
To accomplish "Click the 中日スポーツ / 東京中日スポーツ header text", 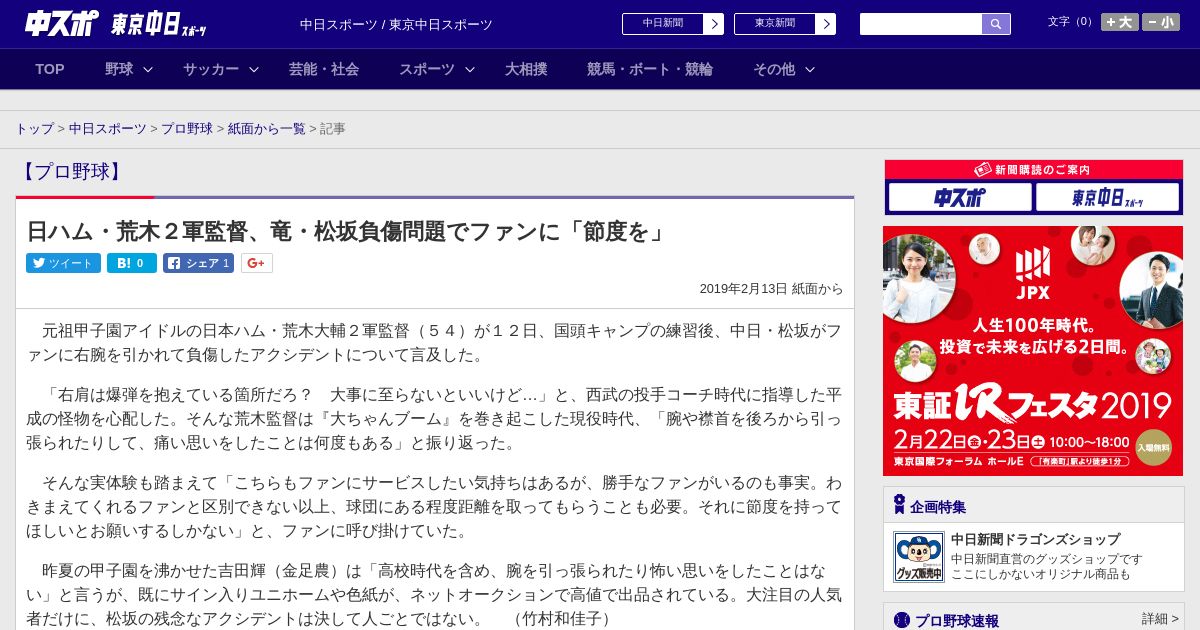I will click(x=396, y=25).
